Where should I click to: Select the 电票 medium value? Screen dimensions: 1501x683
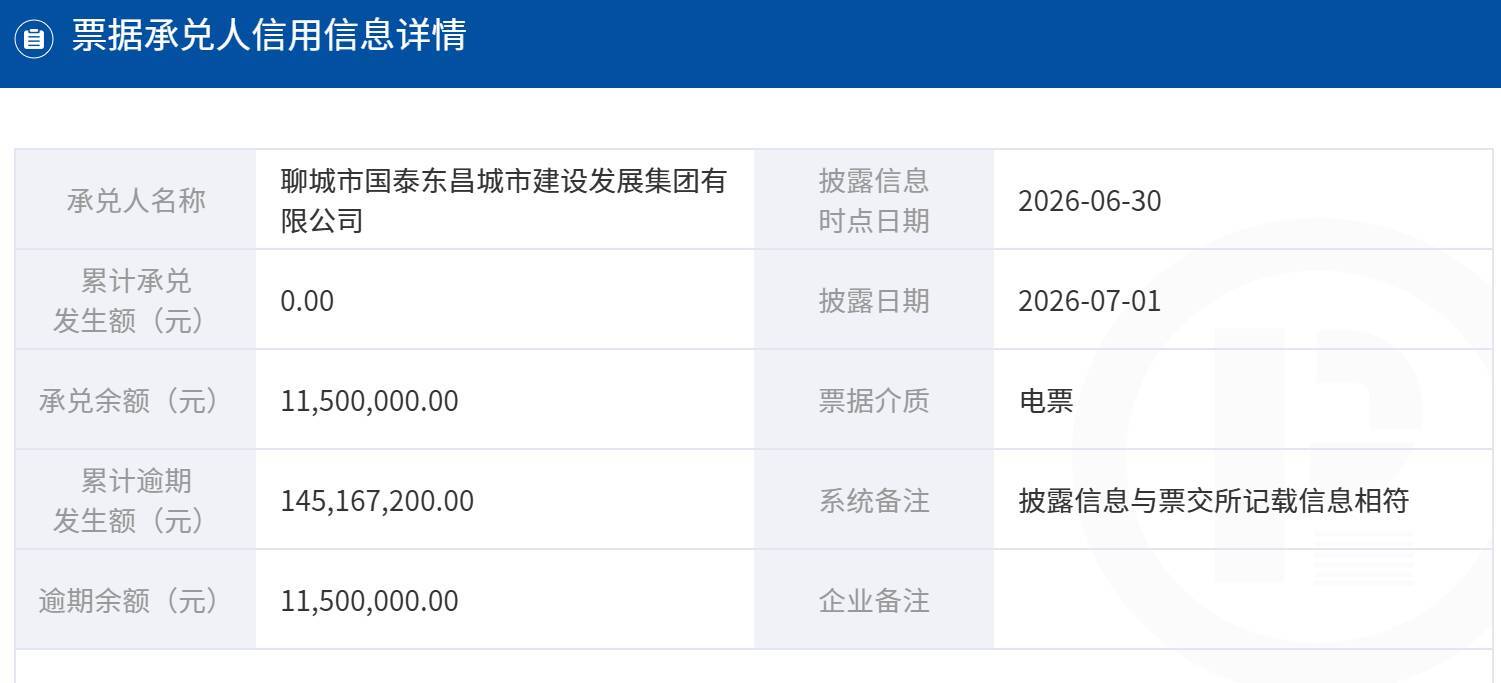coord(1046,401)
